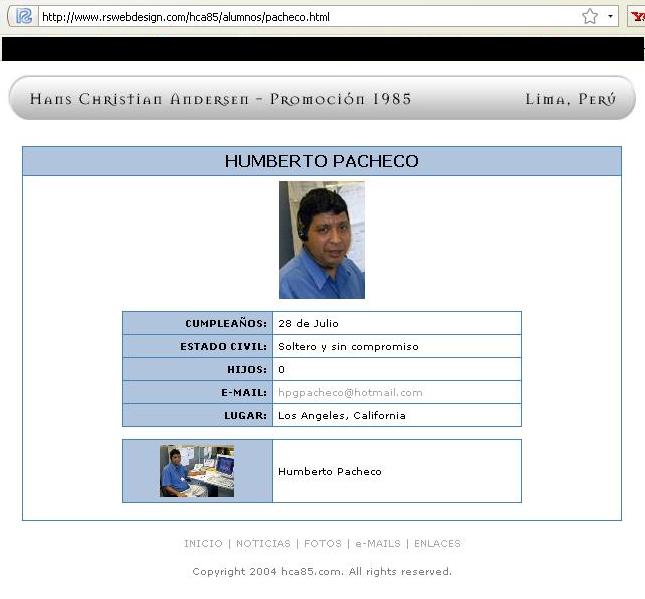The image size is (645, 599).
Task: Open the address bar history dropdown arrow
Action: point(610,16)
